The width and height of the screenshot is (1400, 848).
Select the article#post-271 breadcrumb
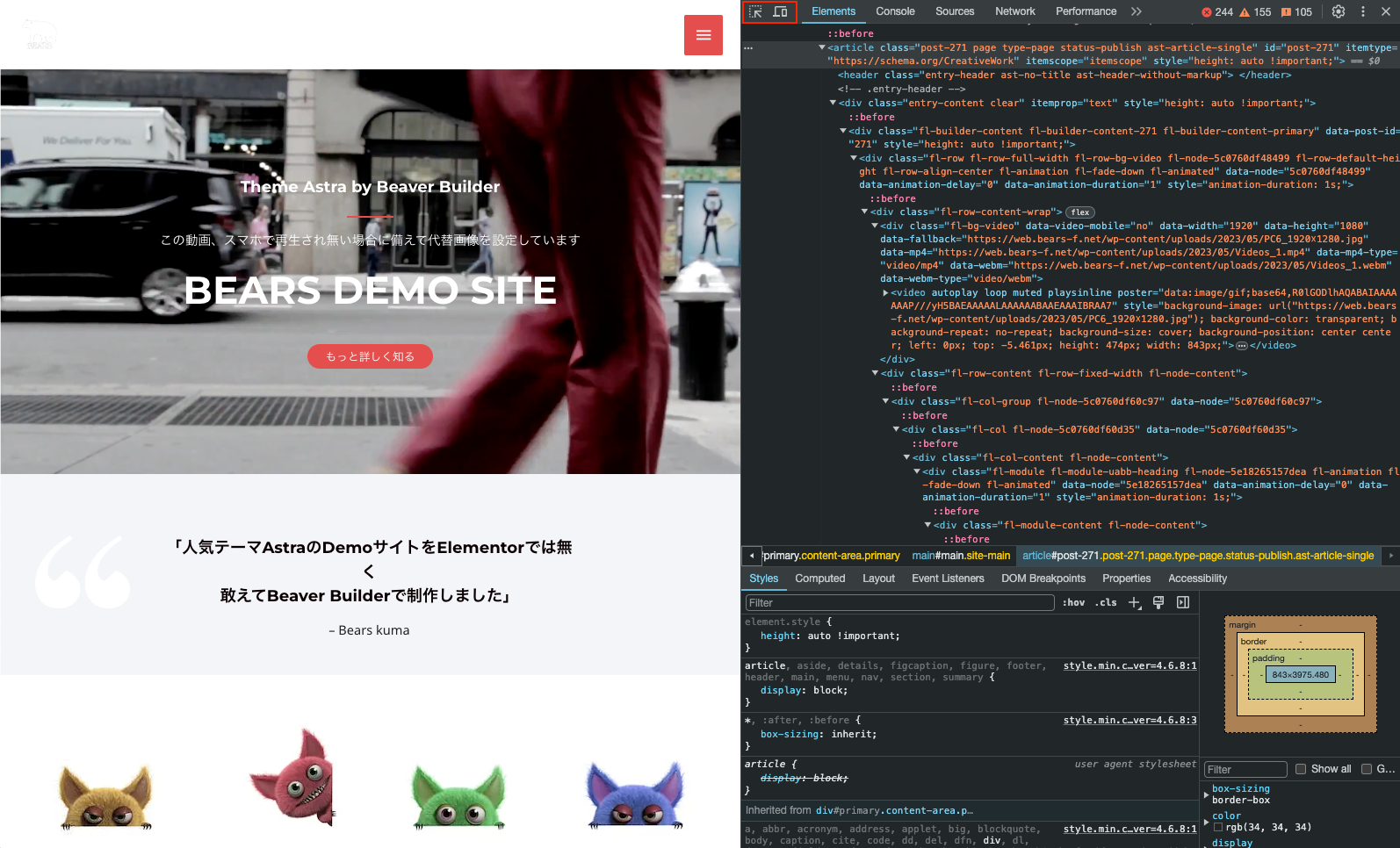coord(1198,556)
